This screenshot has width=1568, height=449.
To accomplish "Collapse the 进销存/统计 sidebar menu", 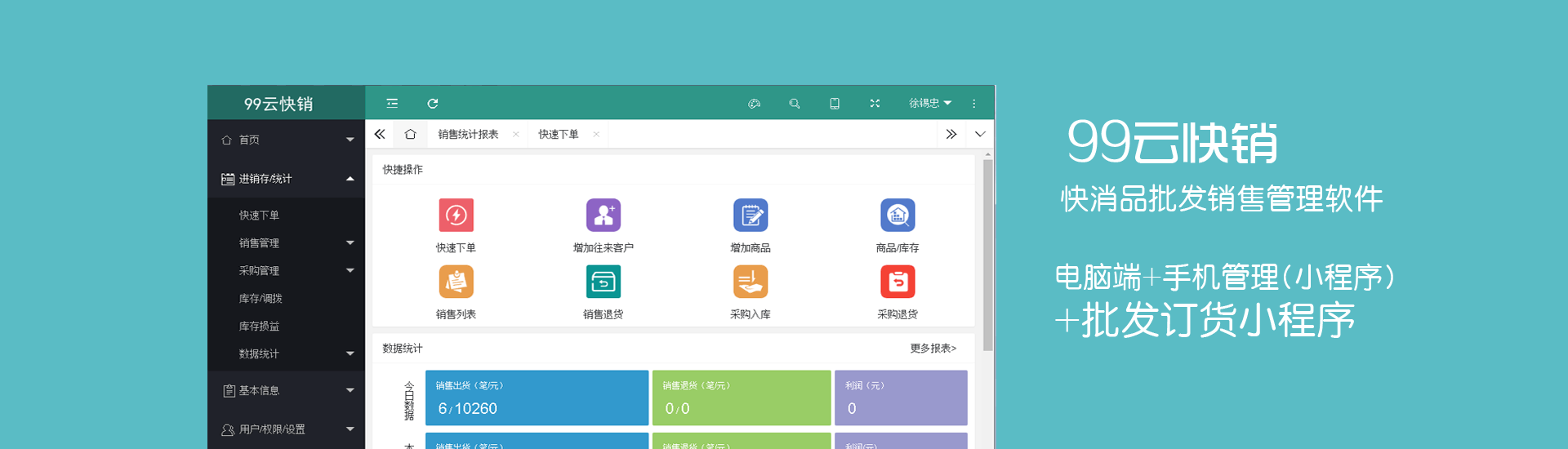I will pos(286,179).
